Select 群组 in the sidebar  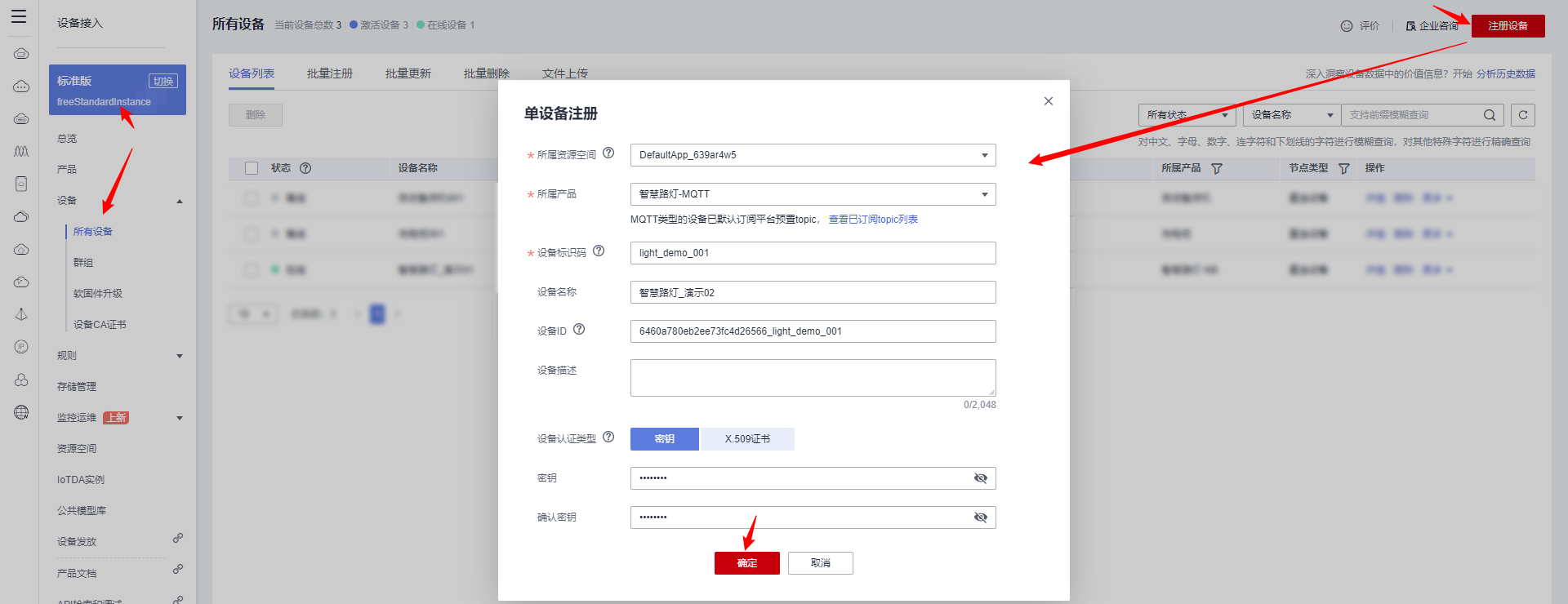pyautogui.click(x=83, y=263)
